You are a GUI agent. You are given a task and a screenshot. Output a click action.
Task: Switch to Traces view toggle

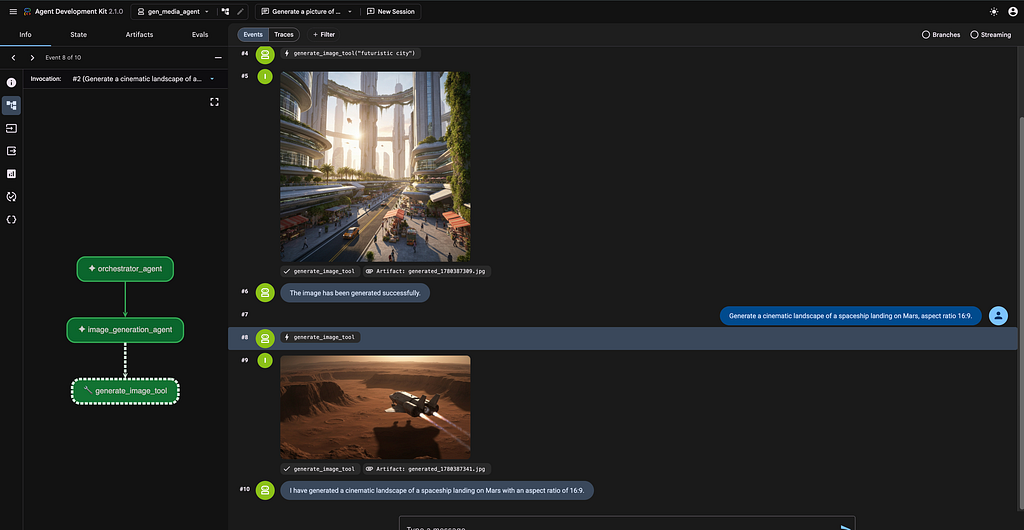284,35
